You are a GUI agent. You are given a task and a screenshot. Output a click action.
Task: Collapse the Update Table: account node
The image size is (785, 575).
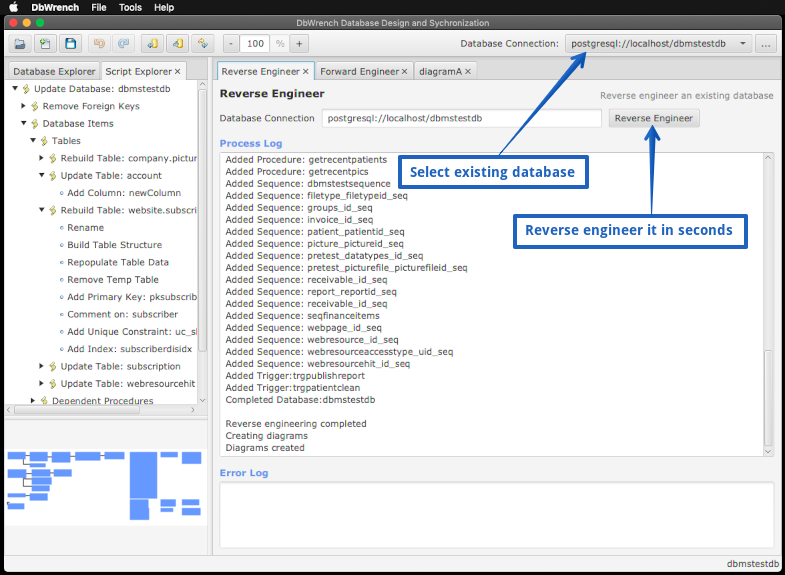tap(42, 175)
